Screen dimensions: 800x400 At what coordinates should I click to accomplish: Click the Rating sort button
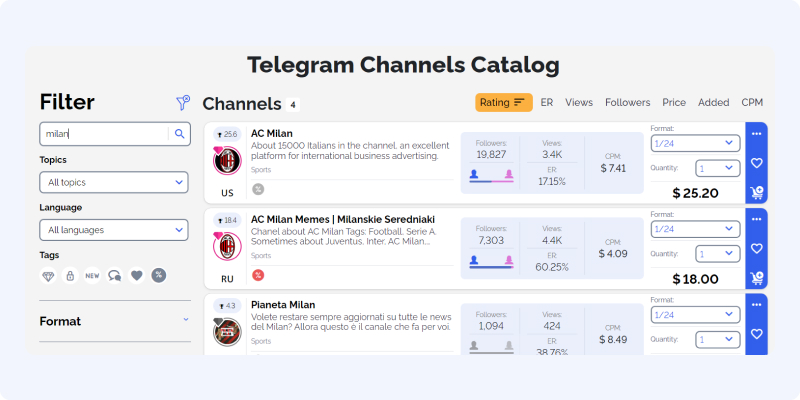point(504,103)
